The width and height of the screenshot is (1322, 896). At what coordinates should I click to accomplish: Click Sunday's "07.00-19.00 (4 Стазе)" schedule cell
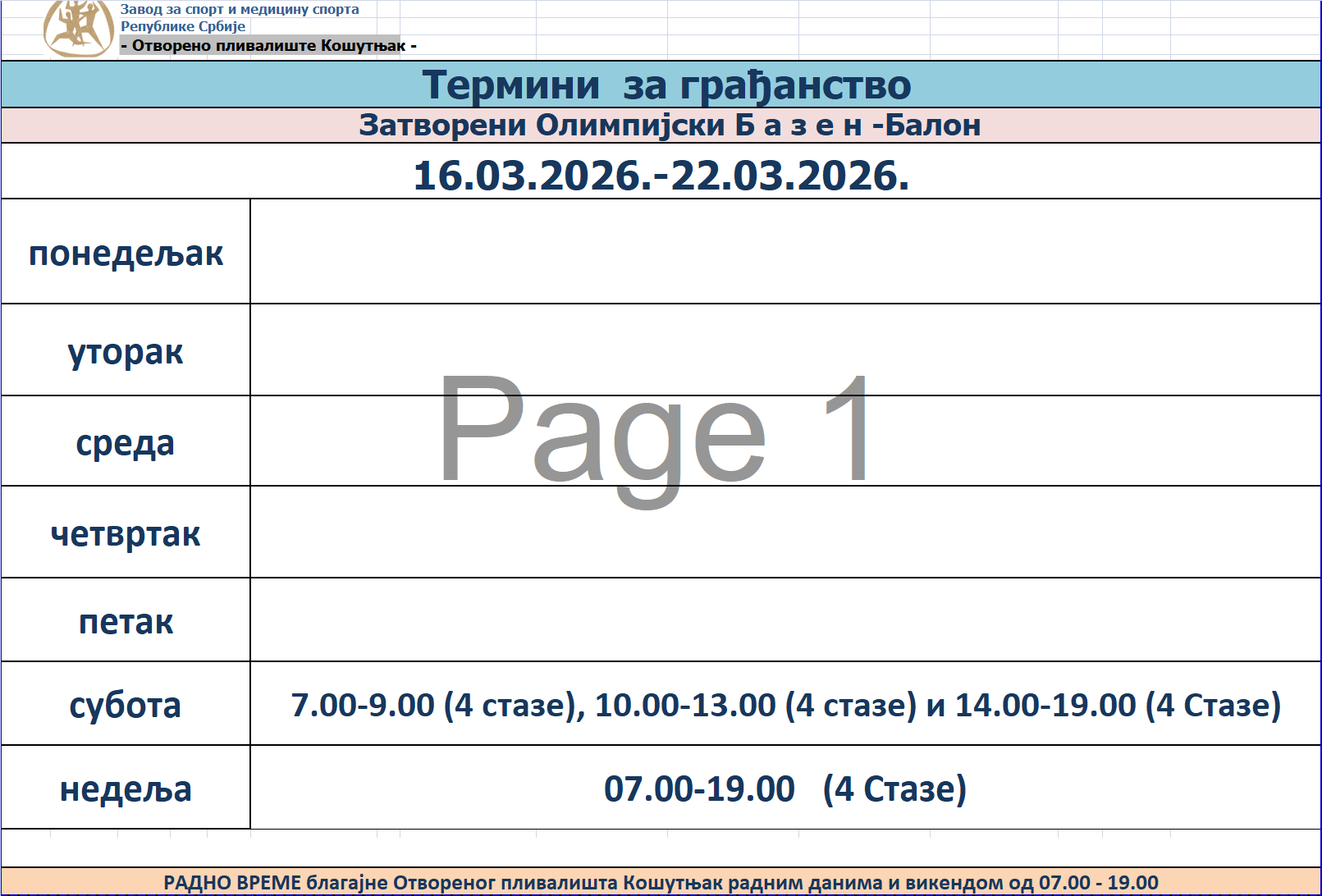click(785, 789)
